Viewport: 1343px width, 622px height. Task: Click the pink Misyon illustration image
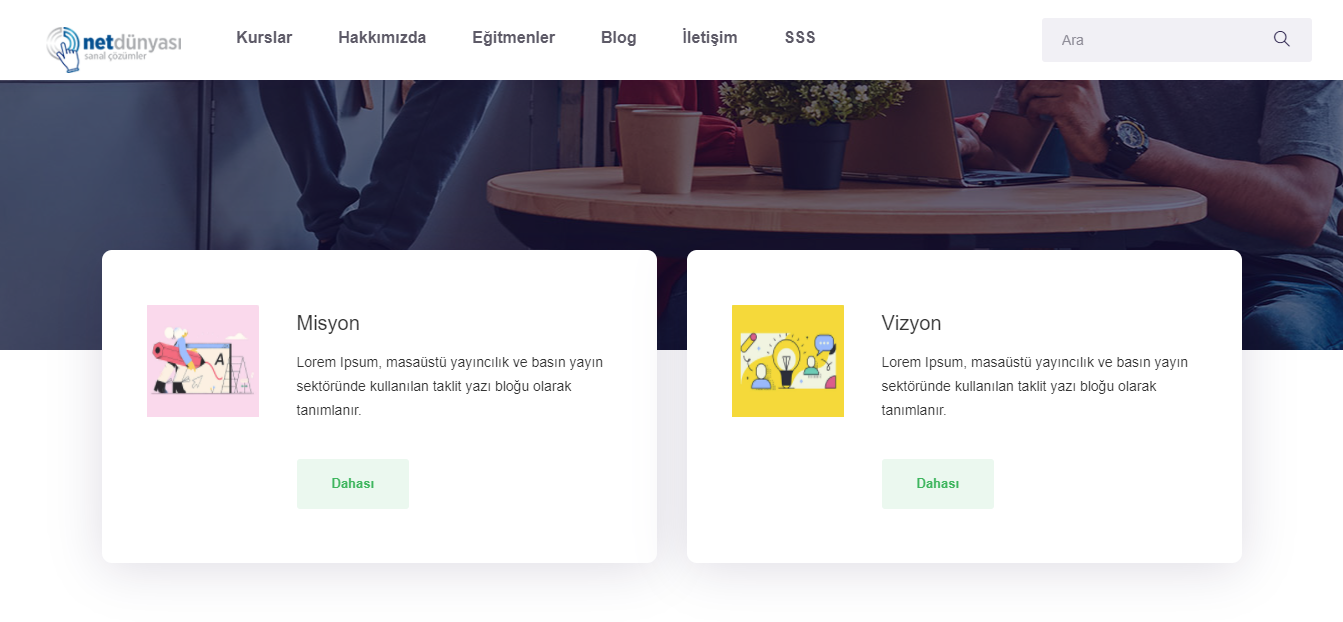tap(203, 361)
